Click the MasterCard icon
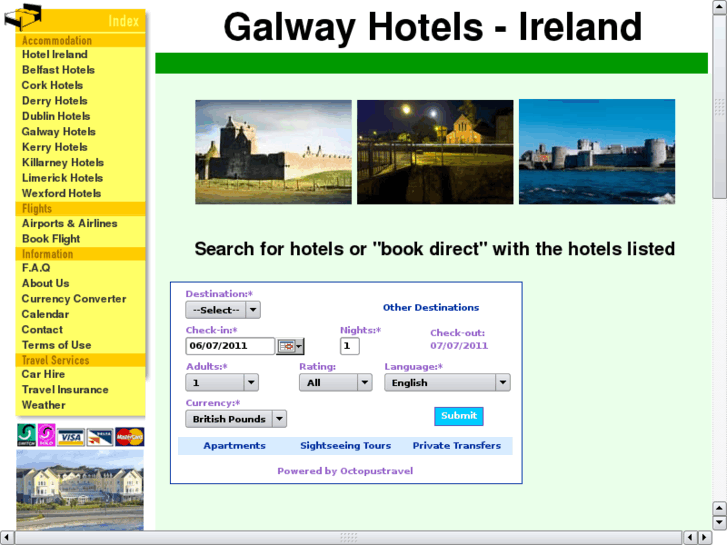 coord(129,437)
